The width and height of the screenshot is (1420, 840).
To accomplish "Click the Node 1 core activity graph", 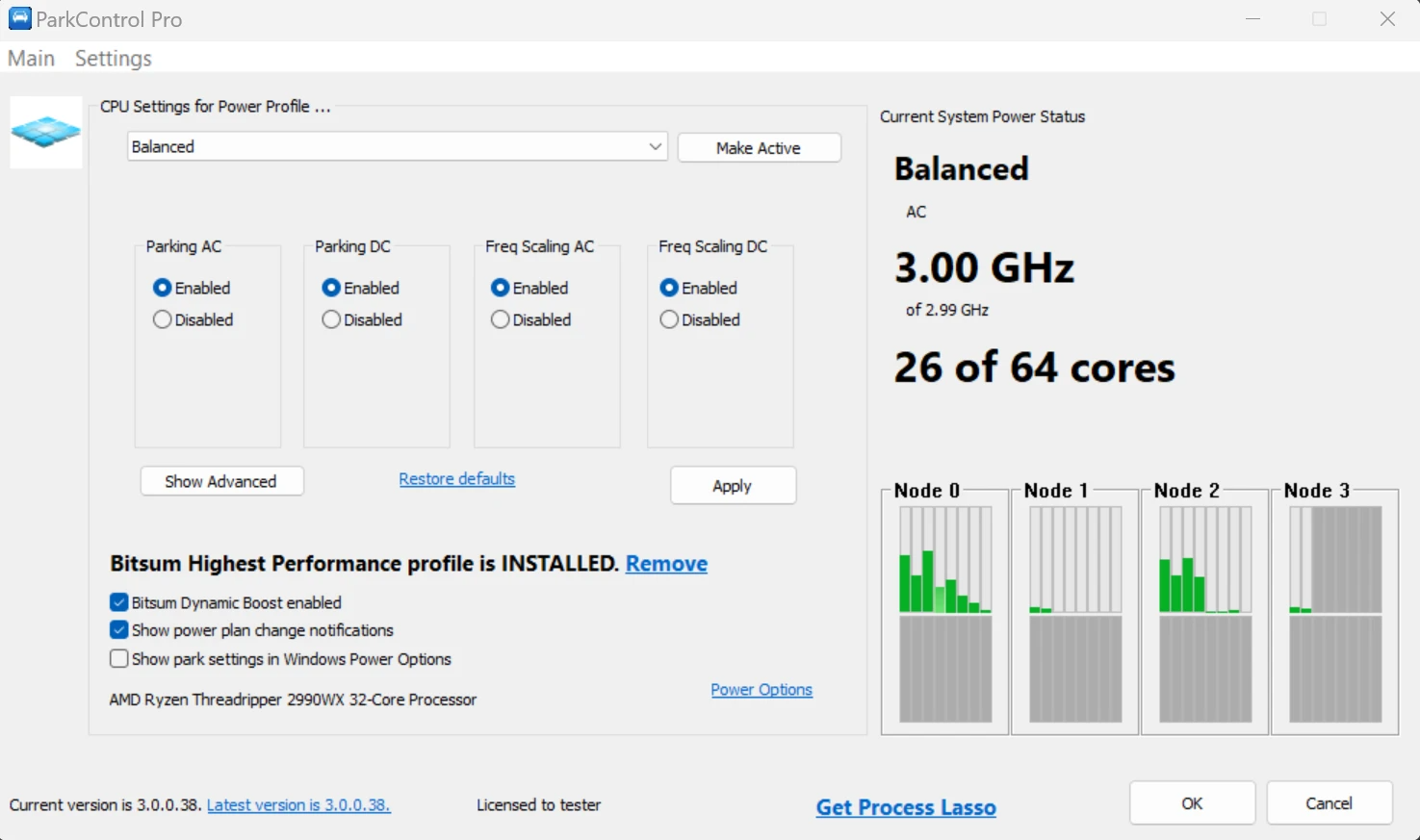I will click(x=1074, y=614).
